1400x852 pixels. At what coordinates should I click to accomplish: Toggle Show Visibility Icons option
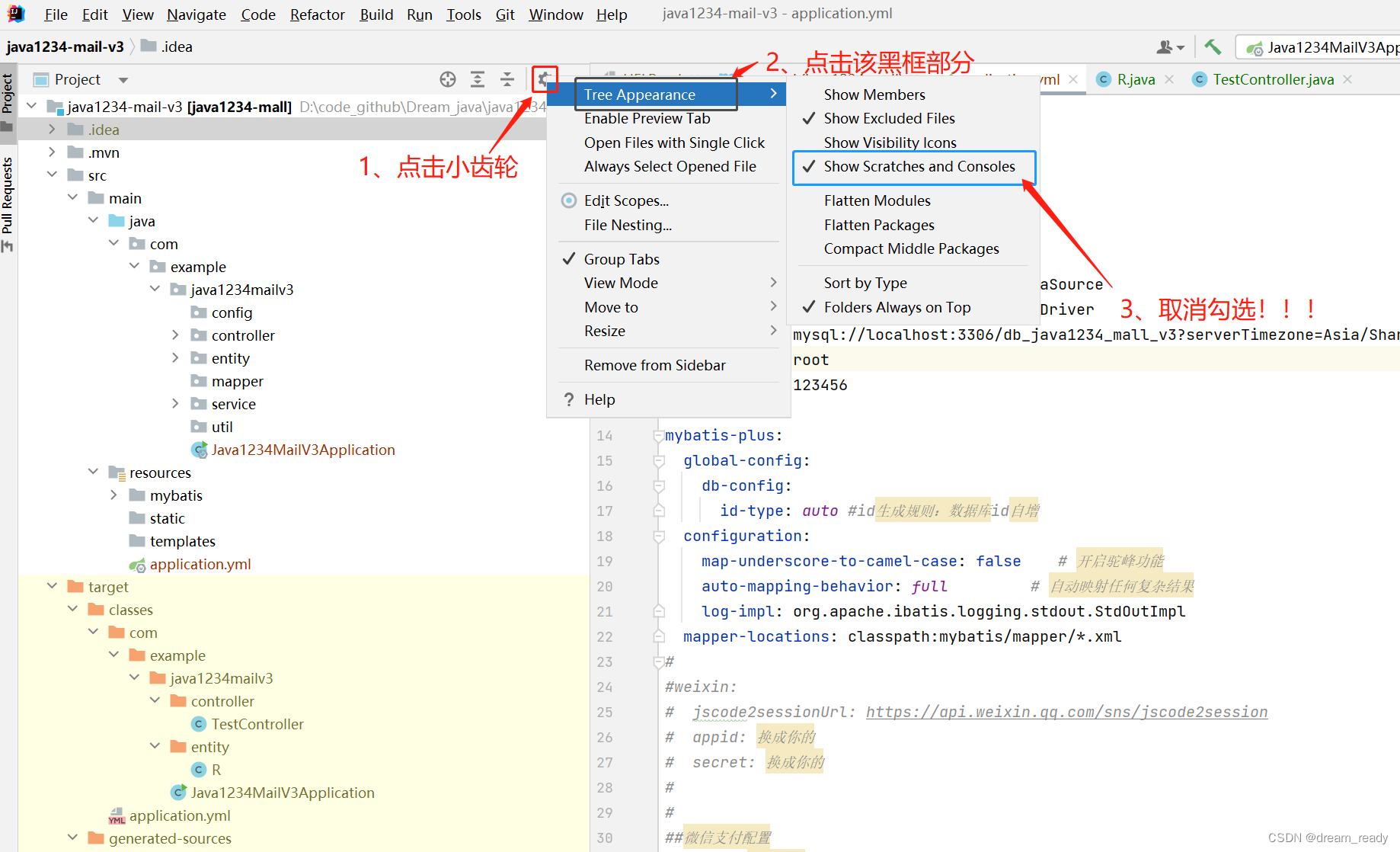pyautogui.click(x=914, y=143)
